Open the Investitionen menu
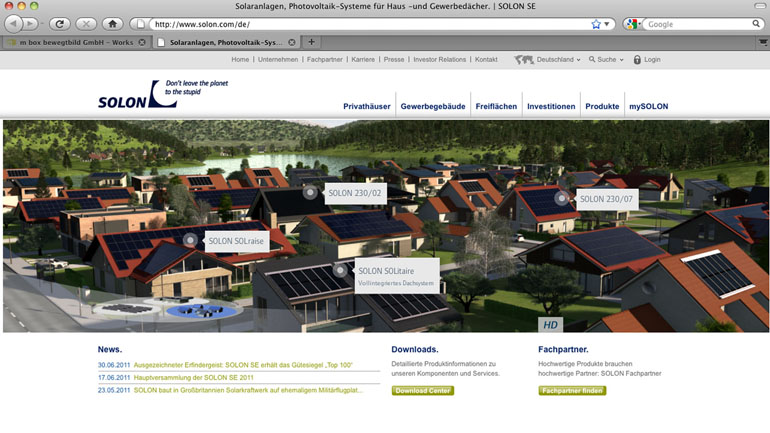This screenshot has height=433, width=770. [x=551, y=106]
